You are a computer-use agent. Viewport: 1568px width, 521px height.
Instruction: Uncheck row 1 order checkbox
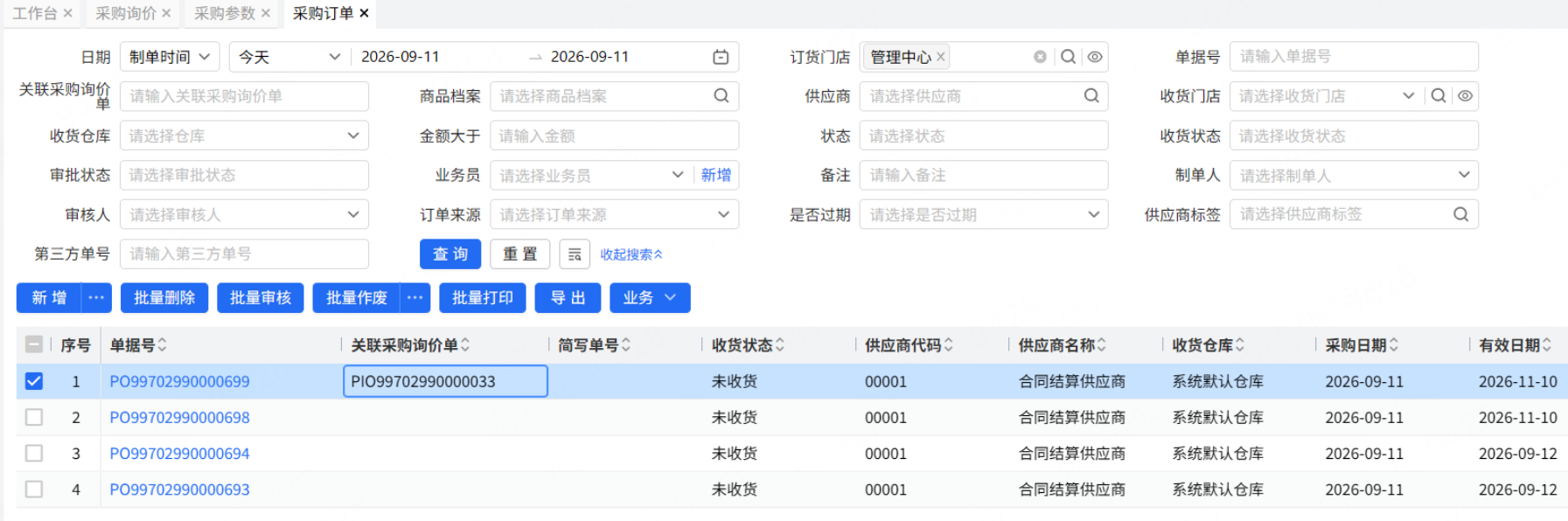tap(34, 381)
